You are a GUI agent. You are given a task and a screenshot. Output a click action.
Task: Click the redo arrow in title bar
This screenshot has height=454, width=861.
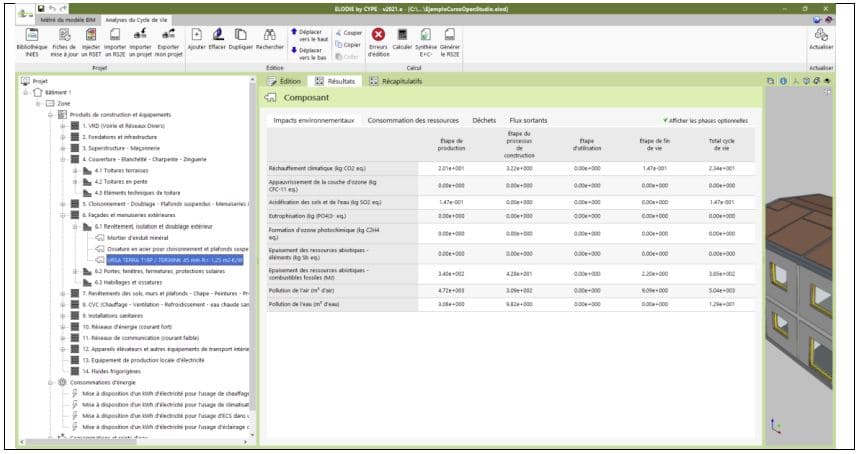tap(63, 9)
